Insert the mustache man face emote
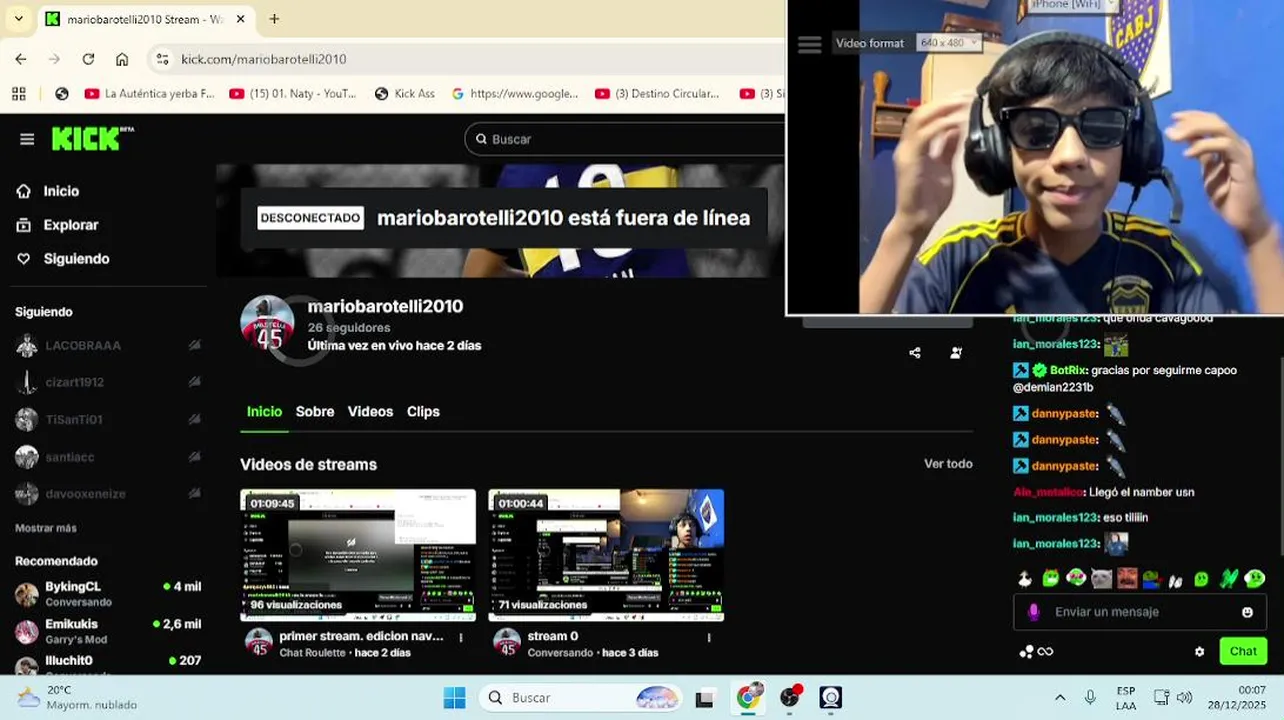1284x720 pixels. (x=1127, y=579)
